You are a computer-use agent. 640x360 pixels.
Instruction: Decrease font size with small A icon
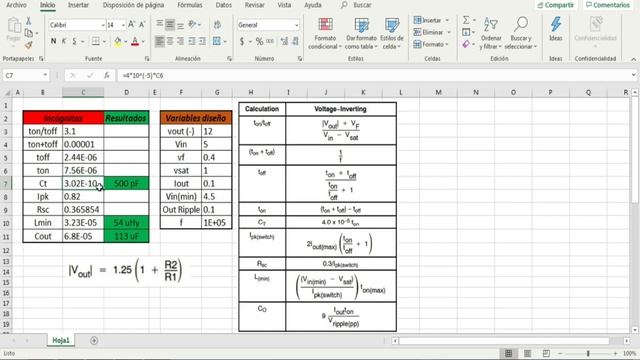point(142,25)
